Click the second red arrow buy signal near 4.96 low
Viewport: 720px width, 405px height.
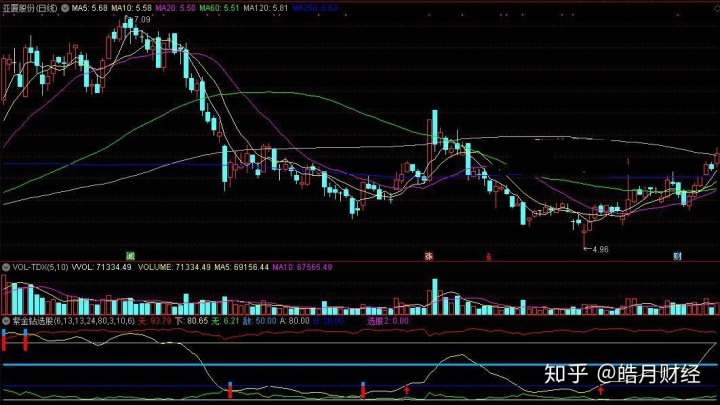tap(601, 390)
